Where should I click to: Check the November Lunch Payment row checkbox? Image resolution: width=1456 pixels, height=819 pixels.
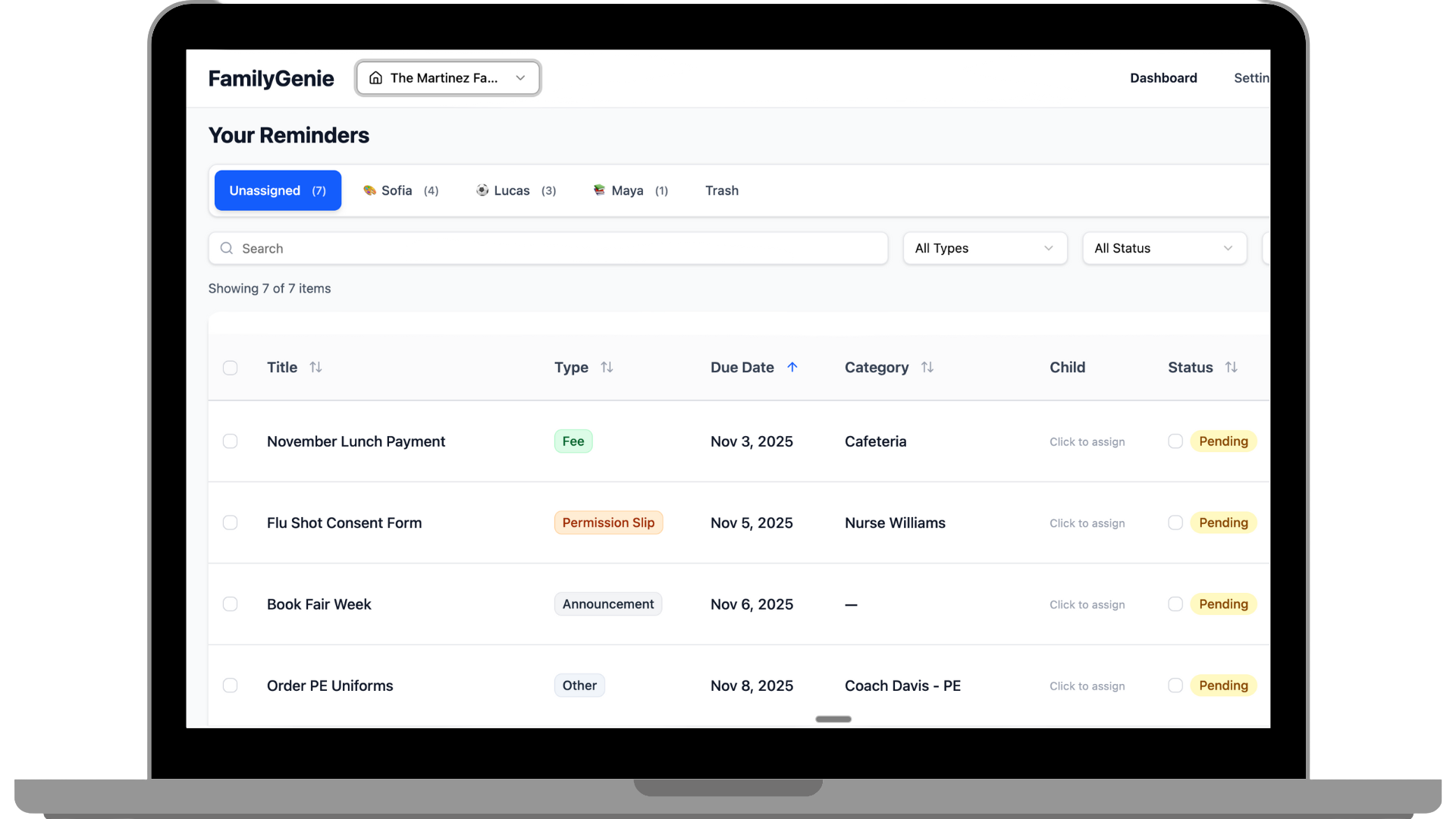pyautogui.click(x=230, y=441)
